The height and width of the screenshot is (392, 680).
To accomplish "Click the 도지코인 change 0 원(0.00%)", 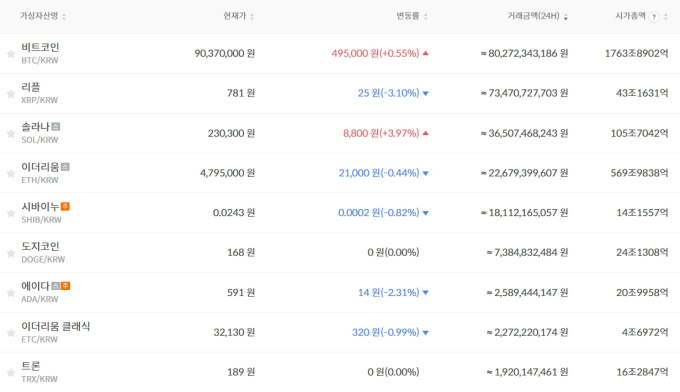I will (393, 252).
